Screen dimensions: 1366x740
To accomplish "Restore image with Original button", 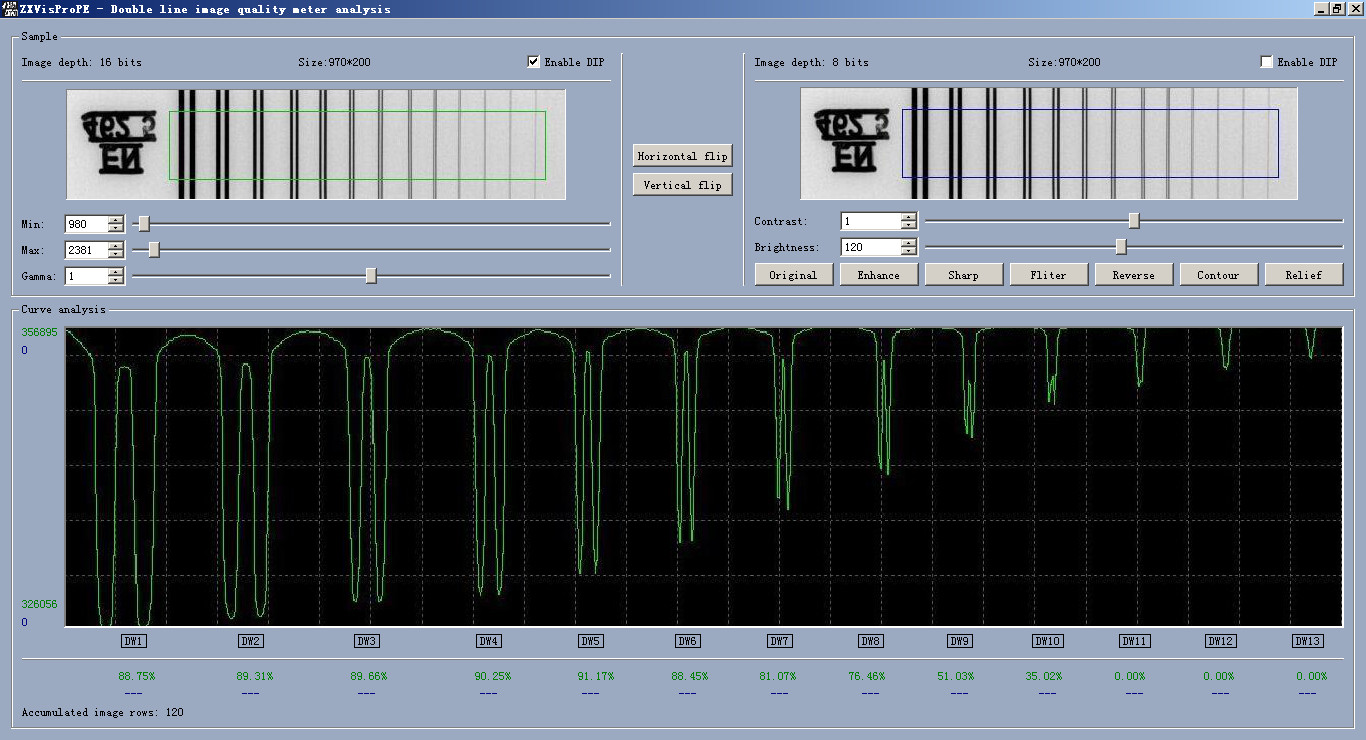I will 793,275.
